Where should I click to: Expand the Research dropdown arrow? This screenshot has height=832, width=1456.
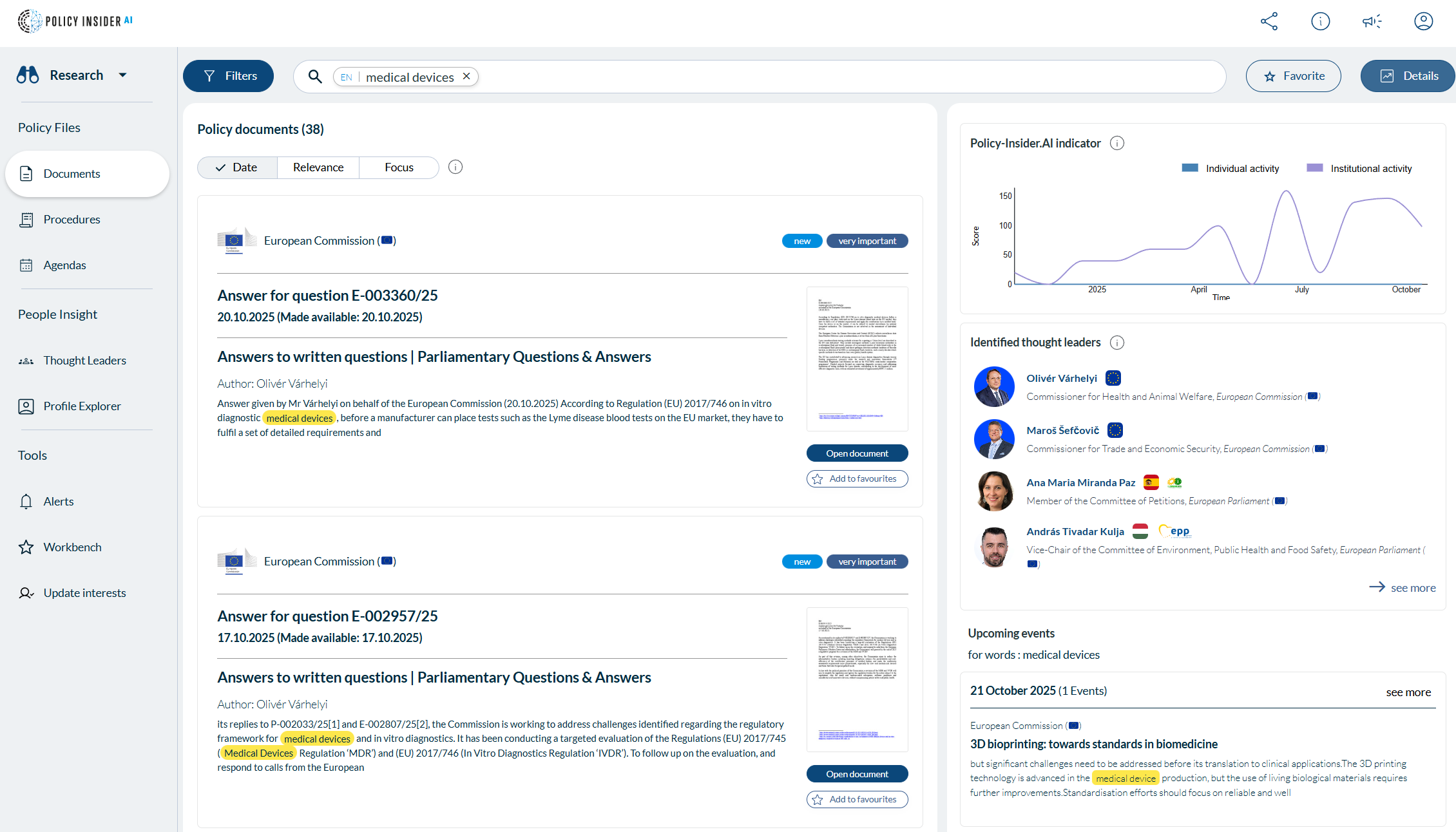click(x=122, y=75)
